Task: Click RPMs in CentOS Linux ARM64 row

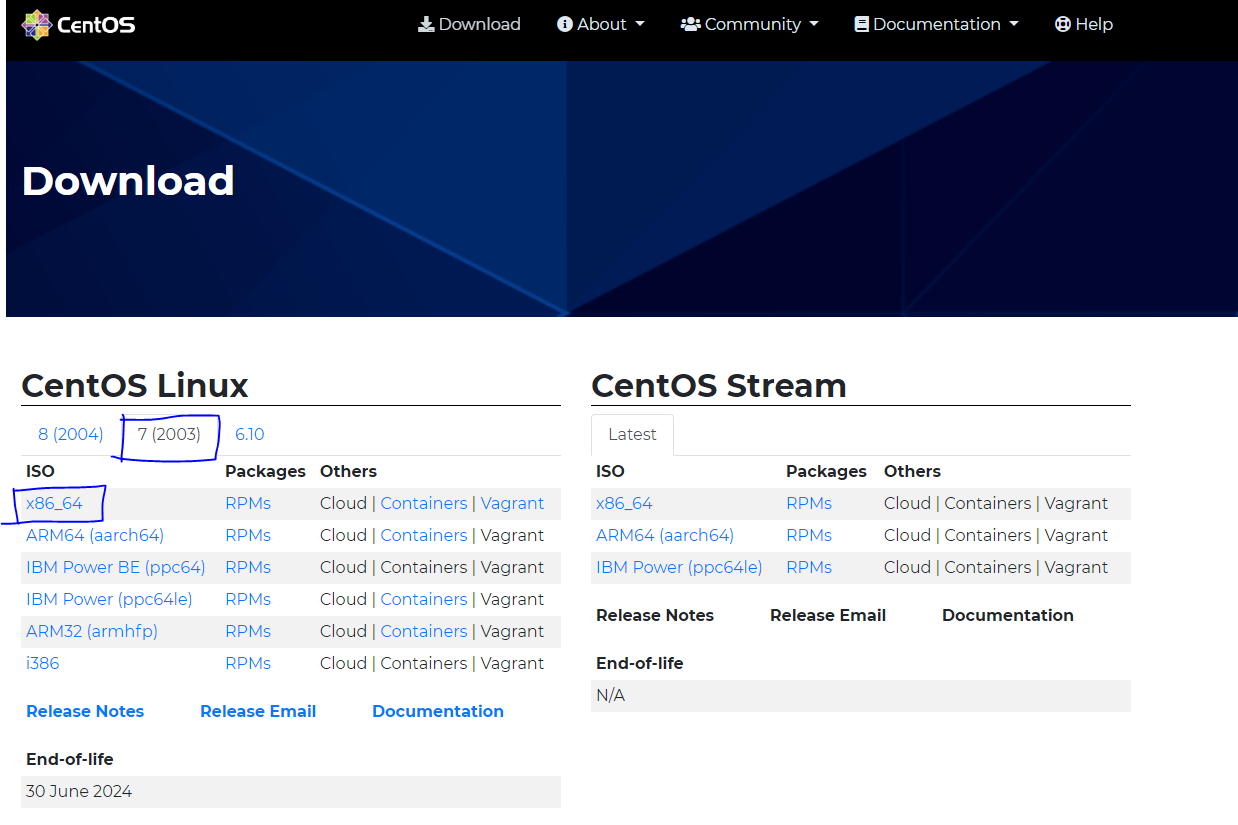Action: click(248, 535)
